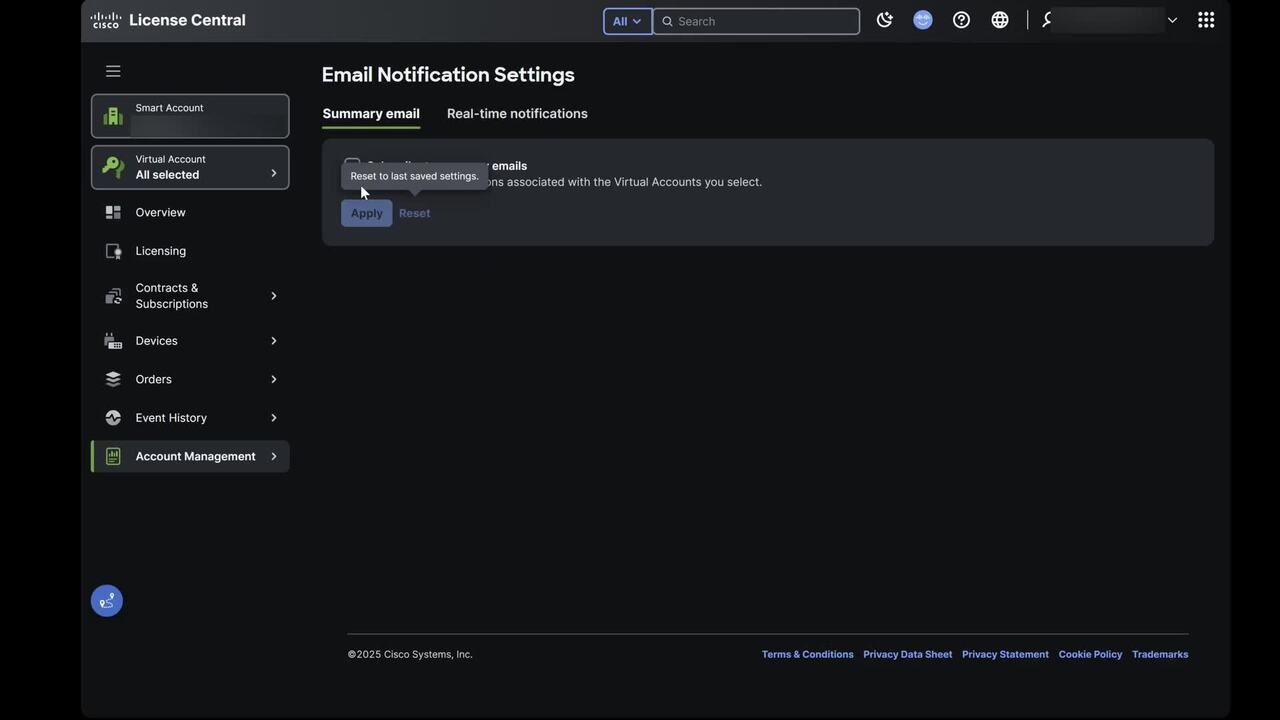
Task: Open the apps grid launcher
Action: (1206, 20)
